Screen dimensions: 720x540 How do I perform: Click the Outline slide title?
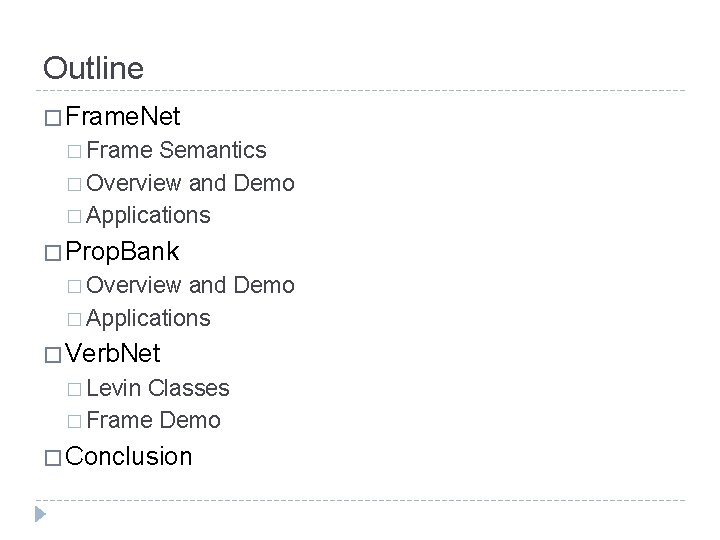coord(93,68)
